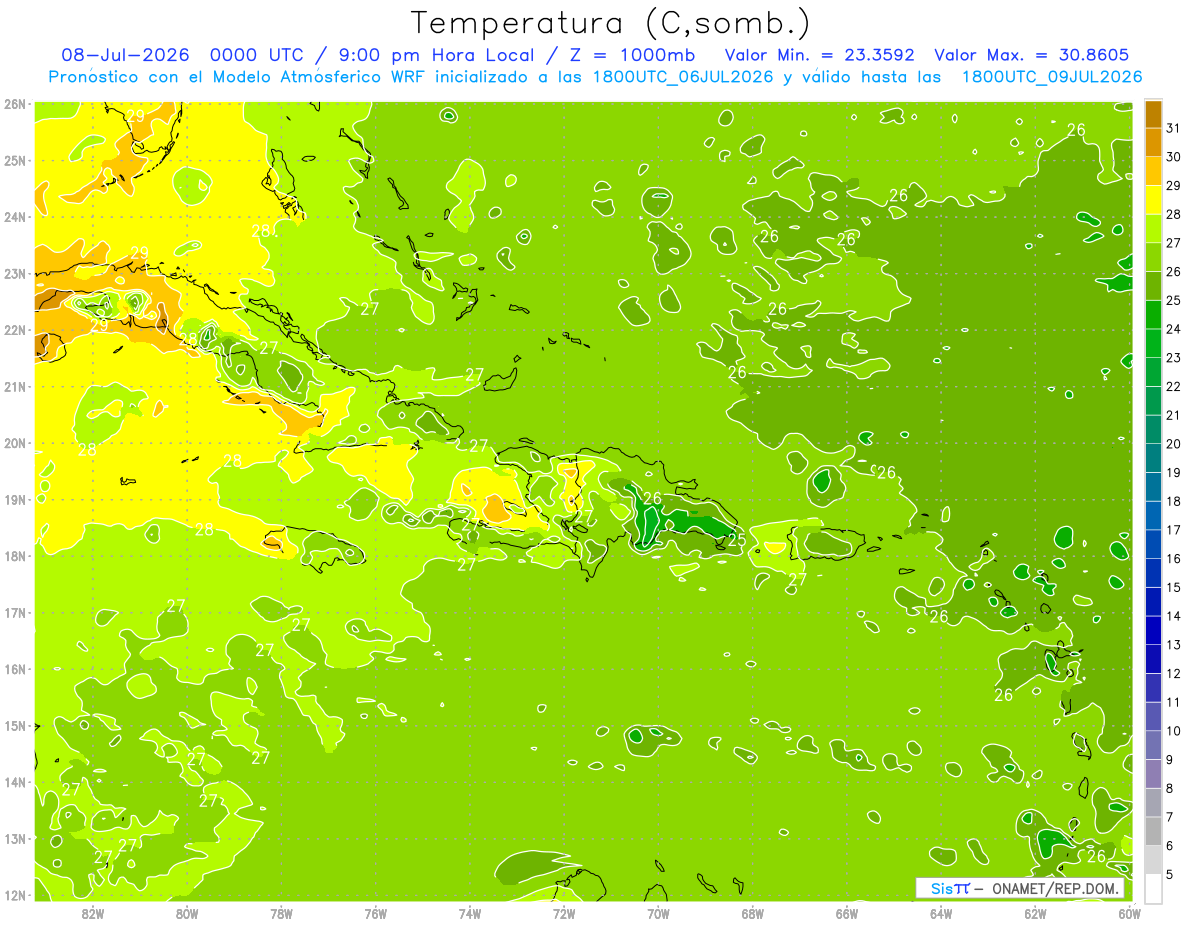Select the legend swatch between 27 and 28

tap(1153, 229)
